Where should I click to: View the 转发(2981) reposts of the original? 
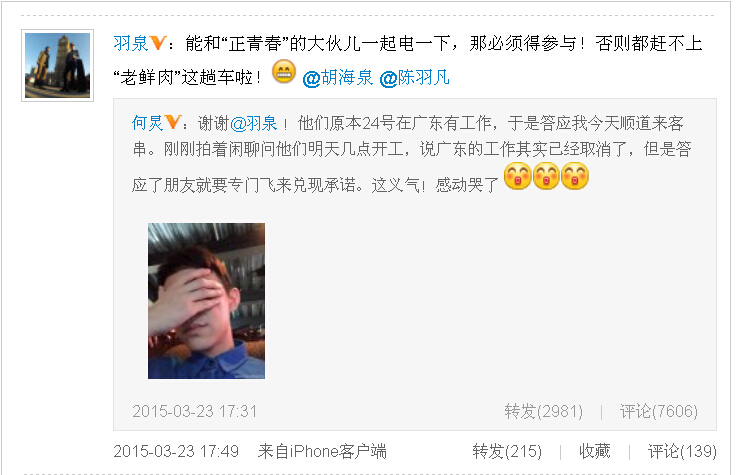tap(544, 411)
